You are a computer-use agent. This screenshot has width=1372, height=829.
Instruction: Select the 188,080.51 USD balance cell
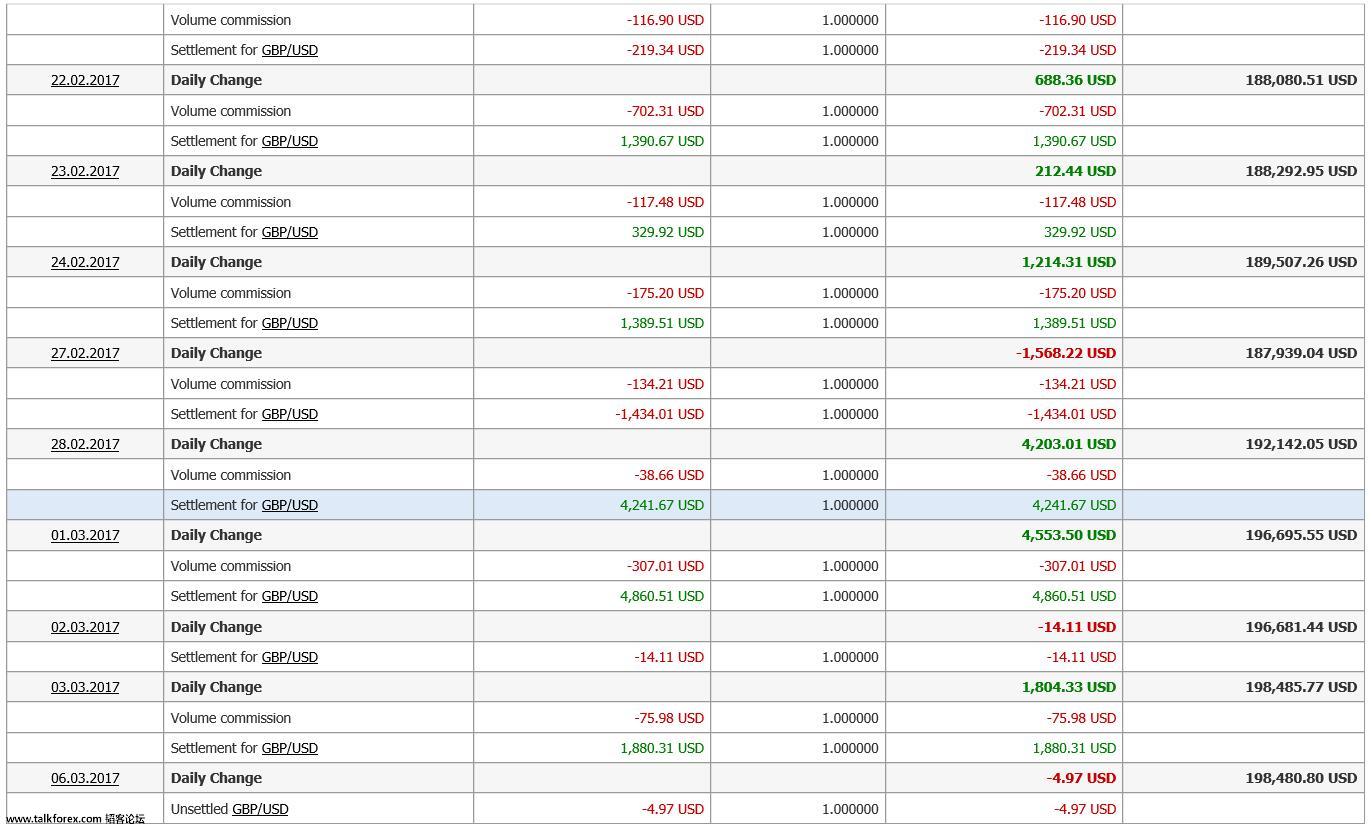[x=1301, y=80]
